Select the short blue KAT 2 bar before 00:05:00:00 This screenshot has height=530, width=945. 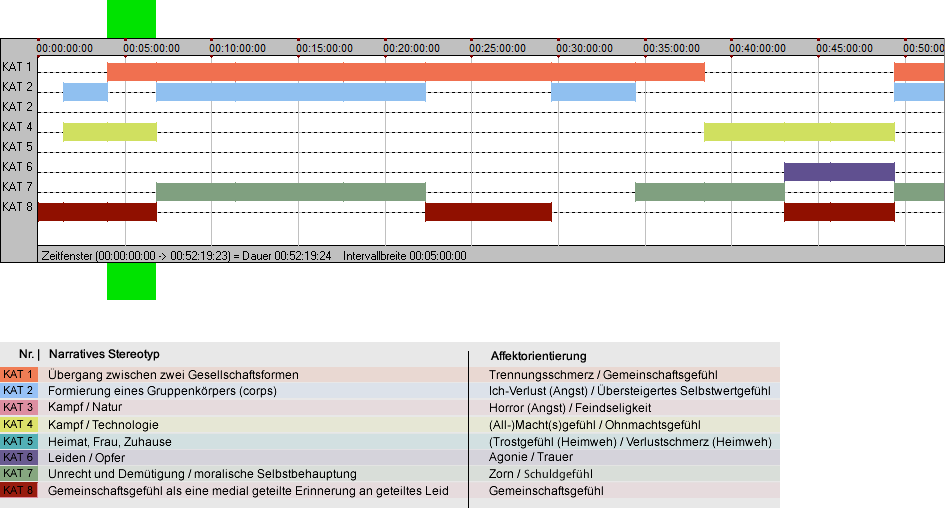(85, 92)
